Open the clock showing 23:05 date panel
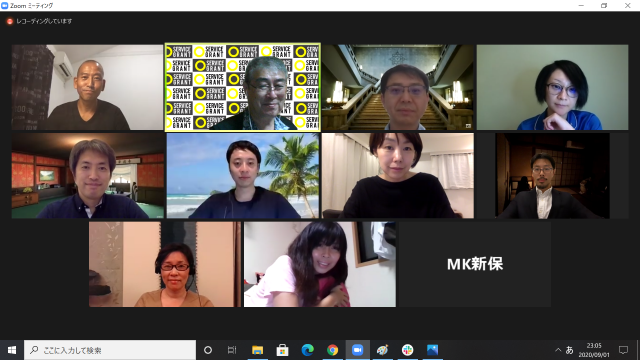This screenshot has width=640, height=360. (x=594, y=350)
